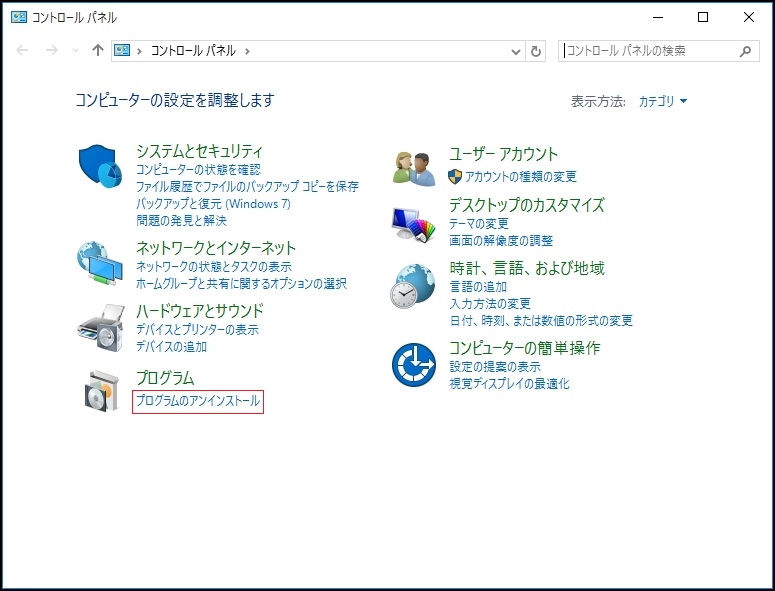Click the System and Security shield icon
This screenshot has height=591, width=775.
point(100,166)
